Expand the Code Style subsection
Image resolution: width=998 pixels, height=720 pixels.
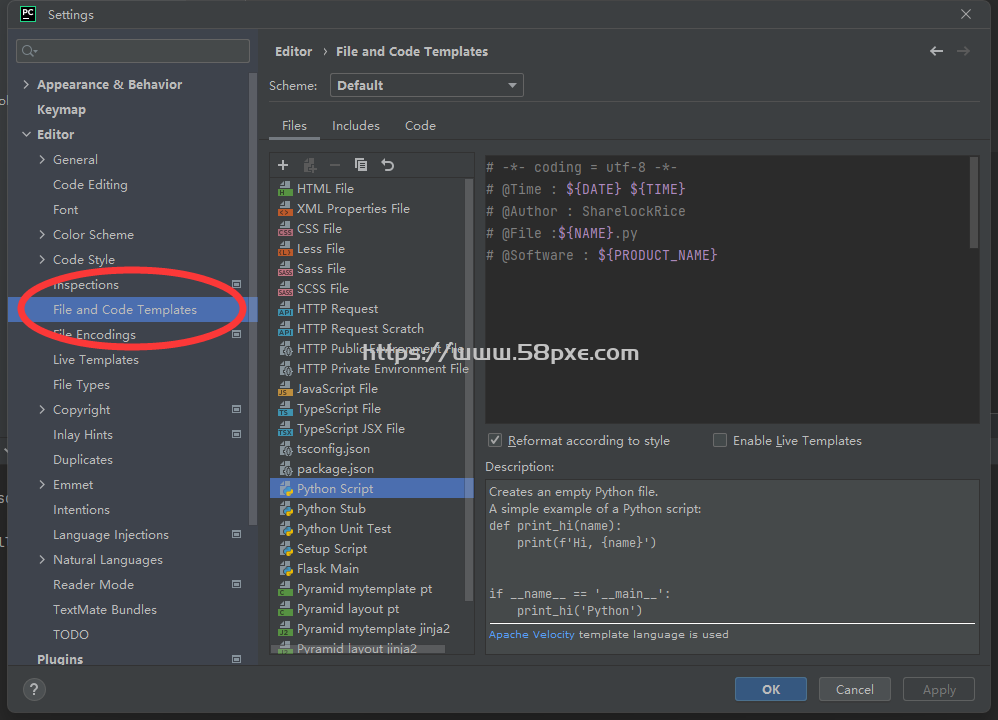[x=42, y=259]
